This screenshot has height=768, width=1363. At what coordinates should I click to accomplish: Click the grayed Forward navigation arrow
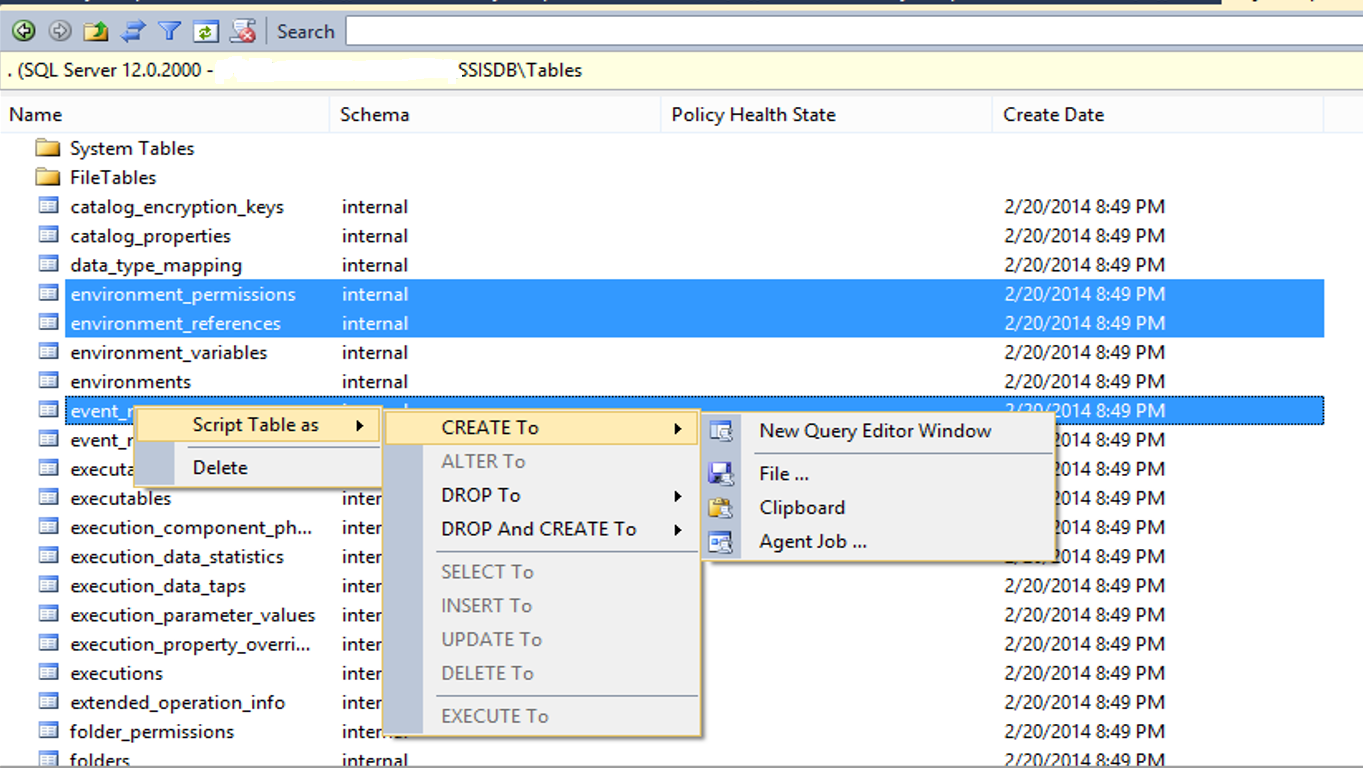coord(59,31)
